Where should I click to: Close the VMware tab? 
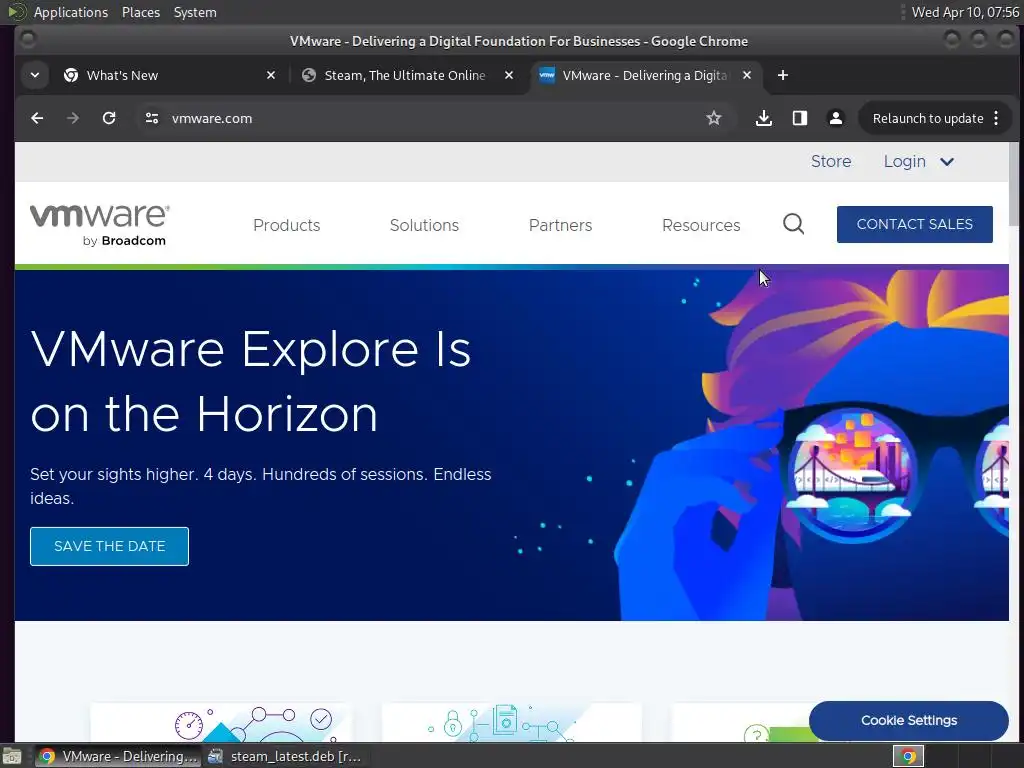pos(747,75)
